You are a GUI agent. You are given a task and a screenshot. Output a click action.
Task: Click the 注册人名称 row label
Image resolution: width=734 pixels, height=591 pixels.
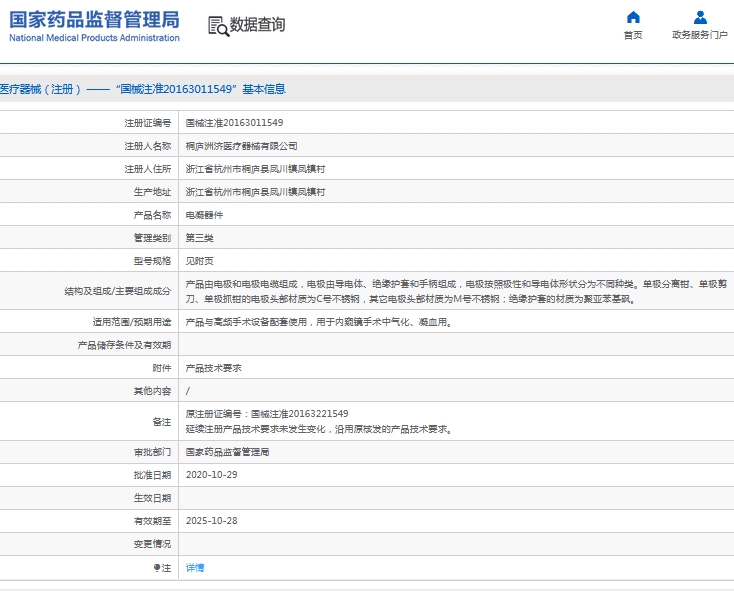click(x=148, y=146)
